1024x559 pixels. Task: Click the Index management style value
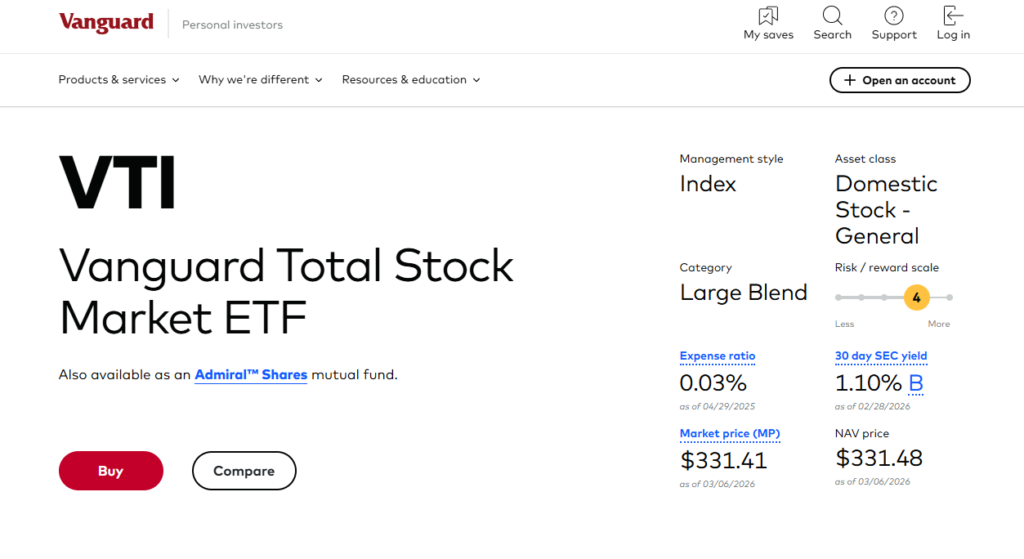click(708, 184)
